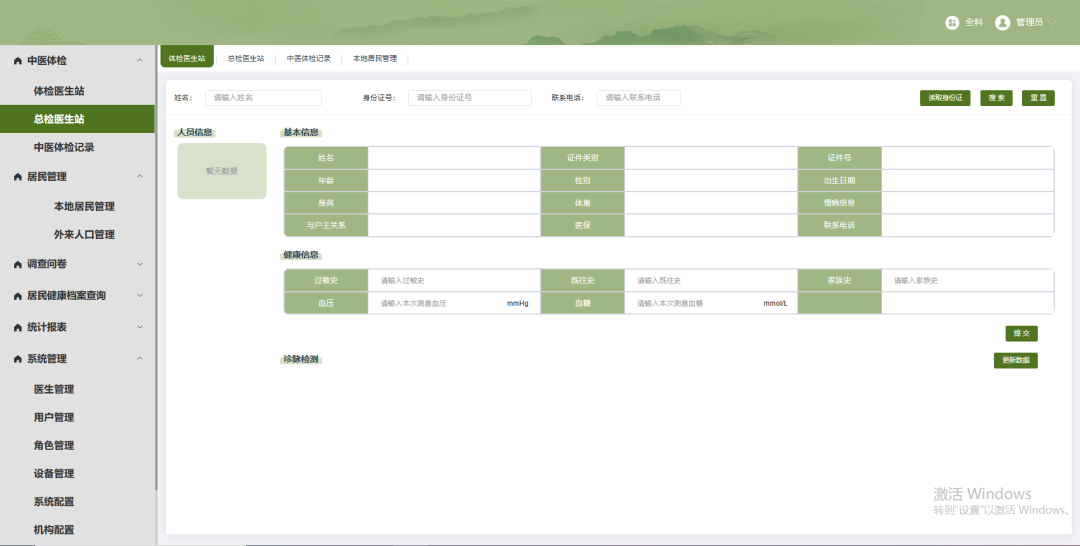Open the 管理员 account dropdown arrow
The width and height of the screenshot is (1080, 546).
[1052, 22]
